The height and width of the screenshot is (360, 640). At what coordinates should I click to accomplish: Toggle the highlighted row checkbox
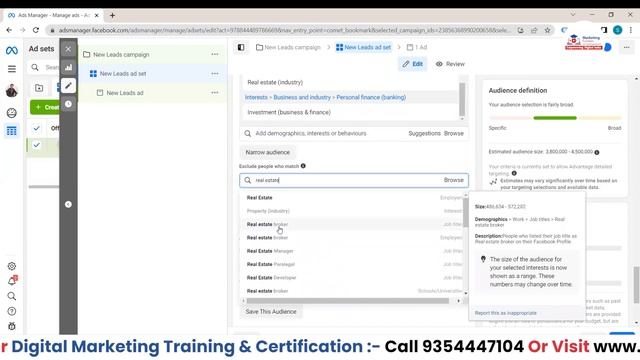(36, 145)
